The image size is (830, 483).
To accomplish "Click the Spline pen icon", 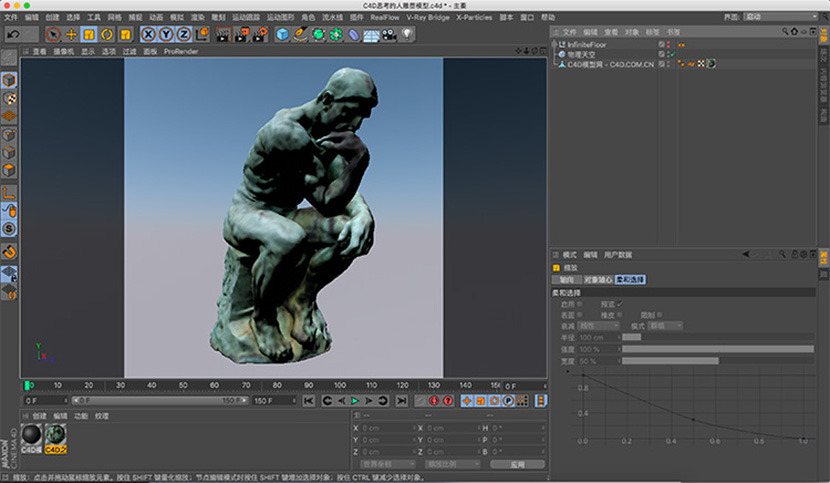I will click(x=300, y=35).
